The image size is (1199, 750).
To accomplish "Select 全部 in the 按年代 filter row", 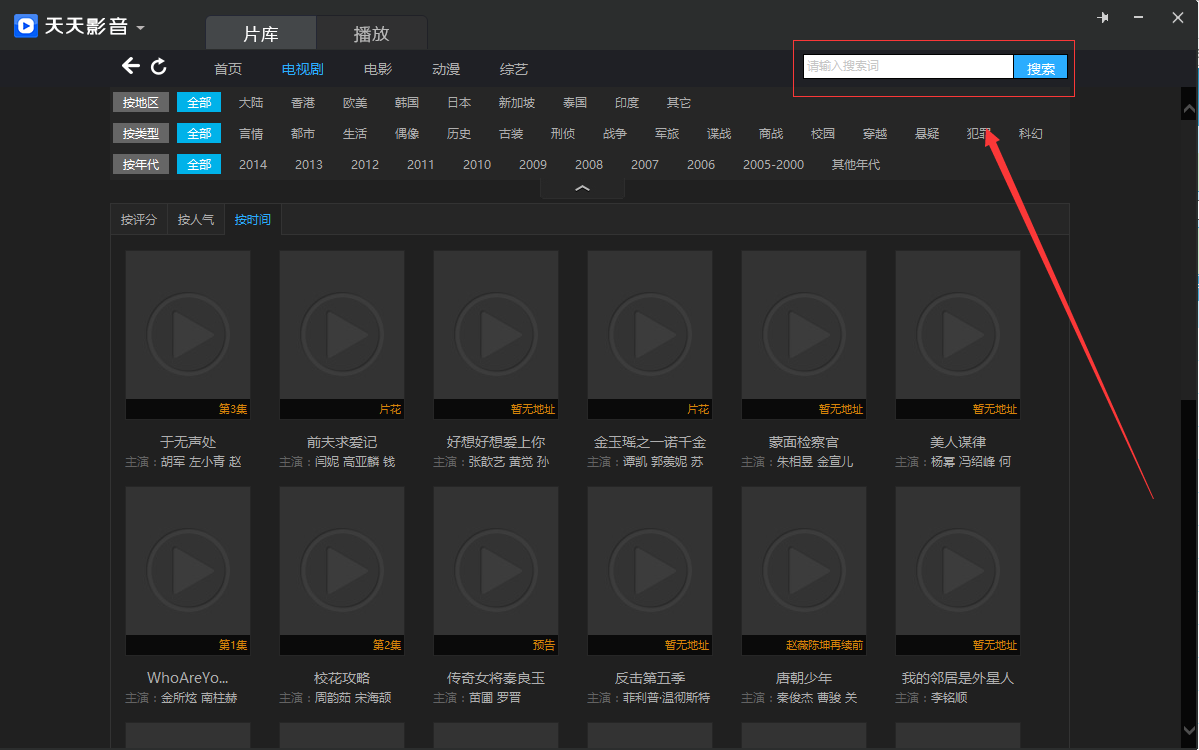I will [x=199, y=164].
